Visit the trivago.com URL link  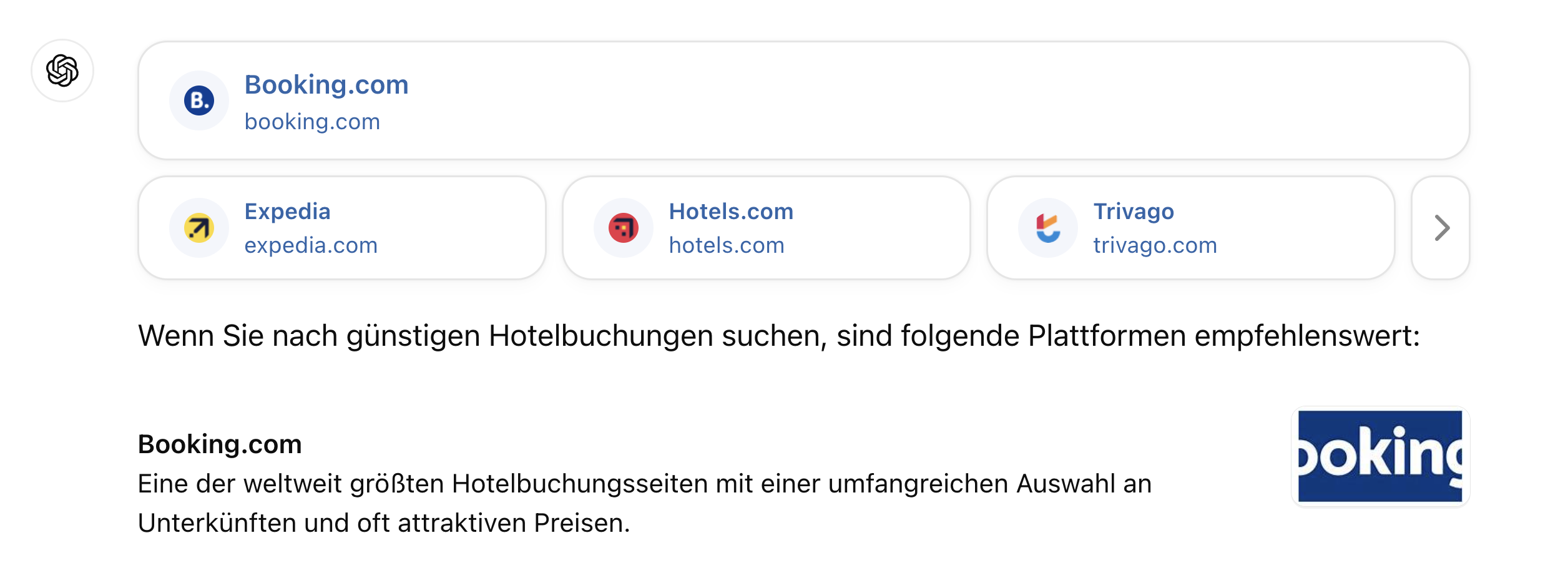coord(1155,245)
